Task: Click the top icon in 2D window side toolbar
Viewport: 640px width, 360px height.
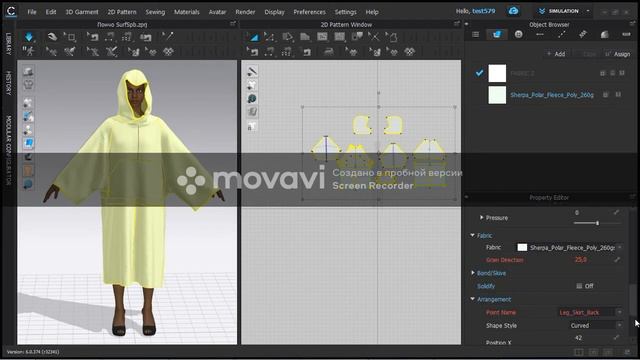Action: [252, 71]
